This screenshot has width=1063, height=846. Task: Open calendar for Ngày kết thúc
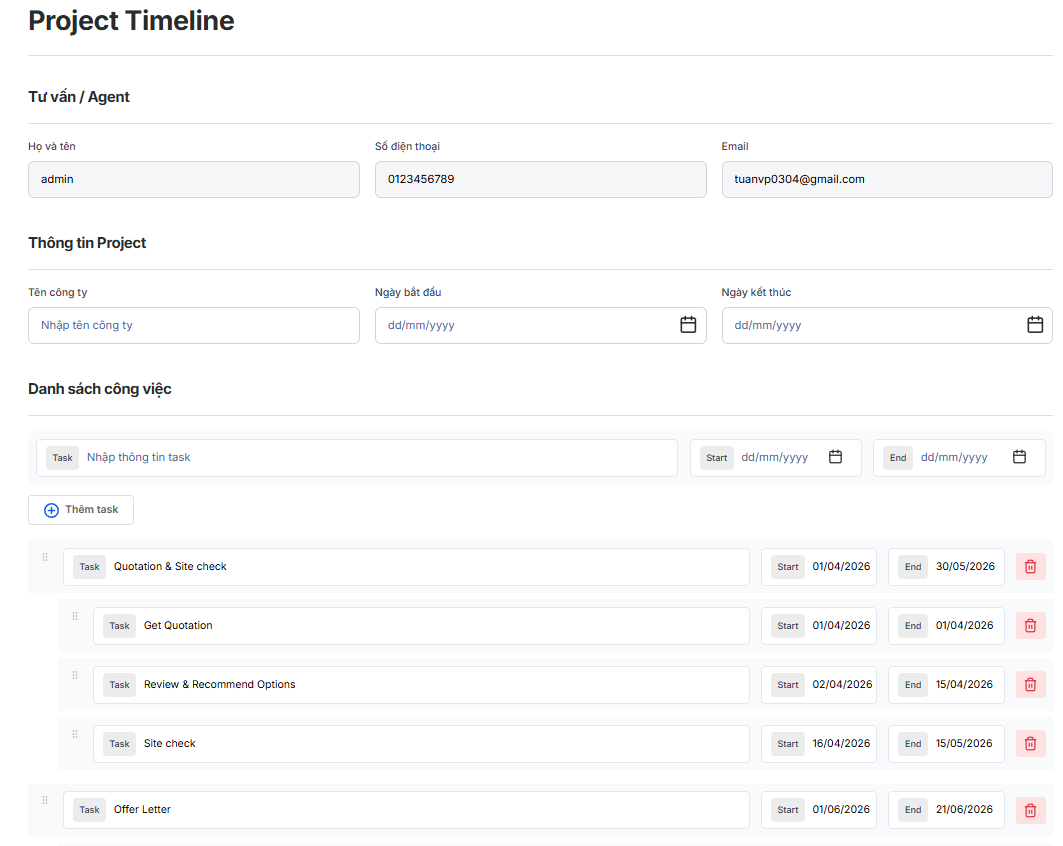[x=1035, y=325]
